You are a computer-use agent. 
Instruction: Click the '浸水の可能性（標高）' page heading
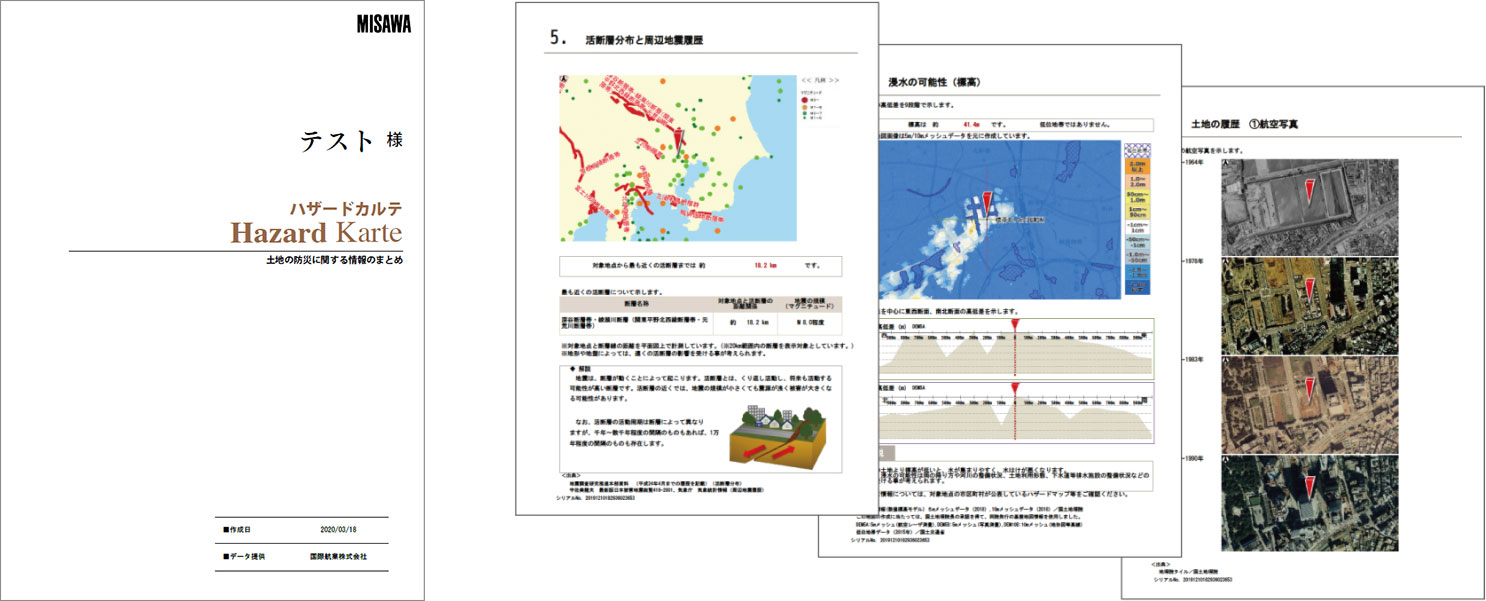tap(936, 82)
